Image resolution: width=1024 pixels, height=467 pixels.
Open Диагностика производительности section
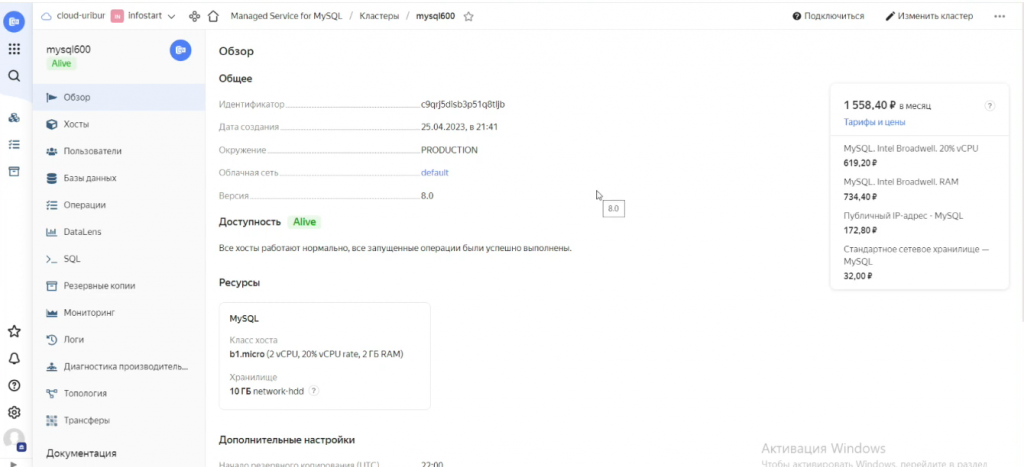(119, 366)
